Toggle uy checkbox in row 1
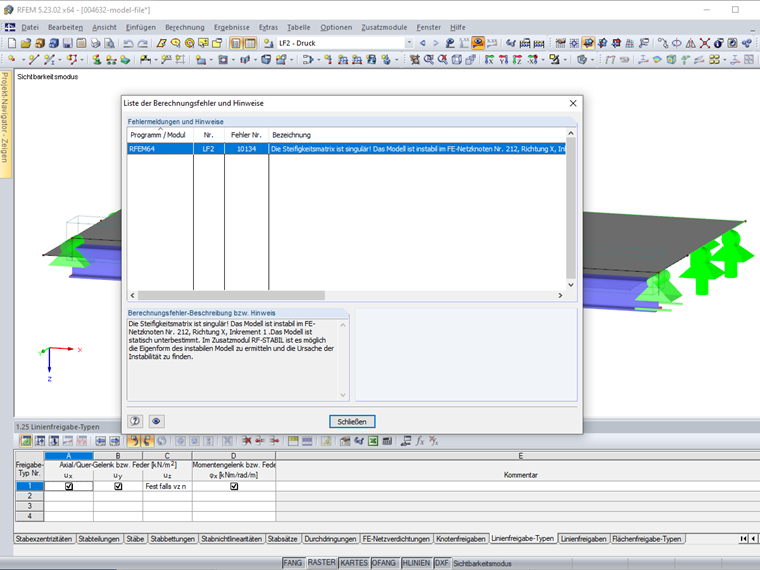 (118, 486)
